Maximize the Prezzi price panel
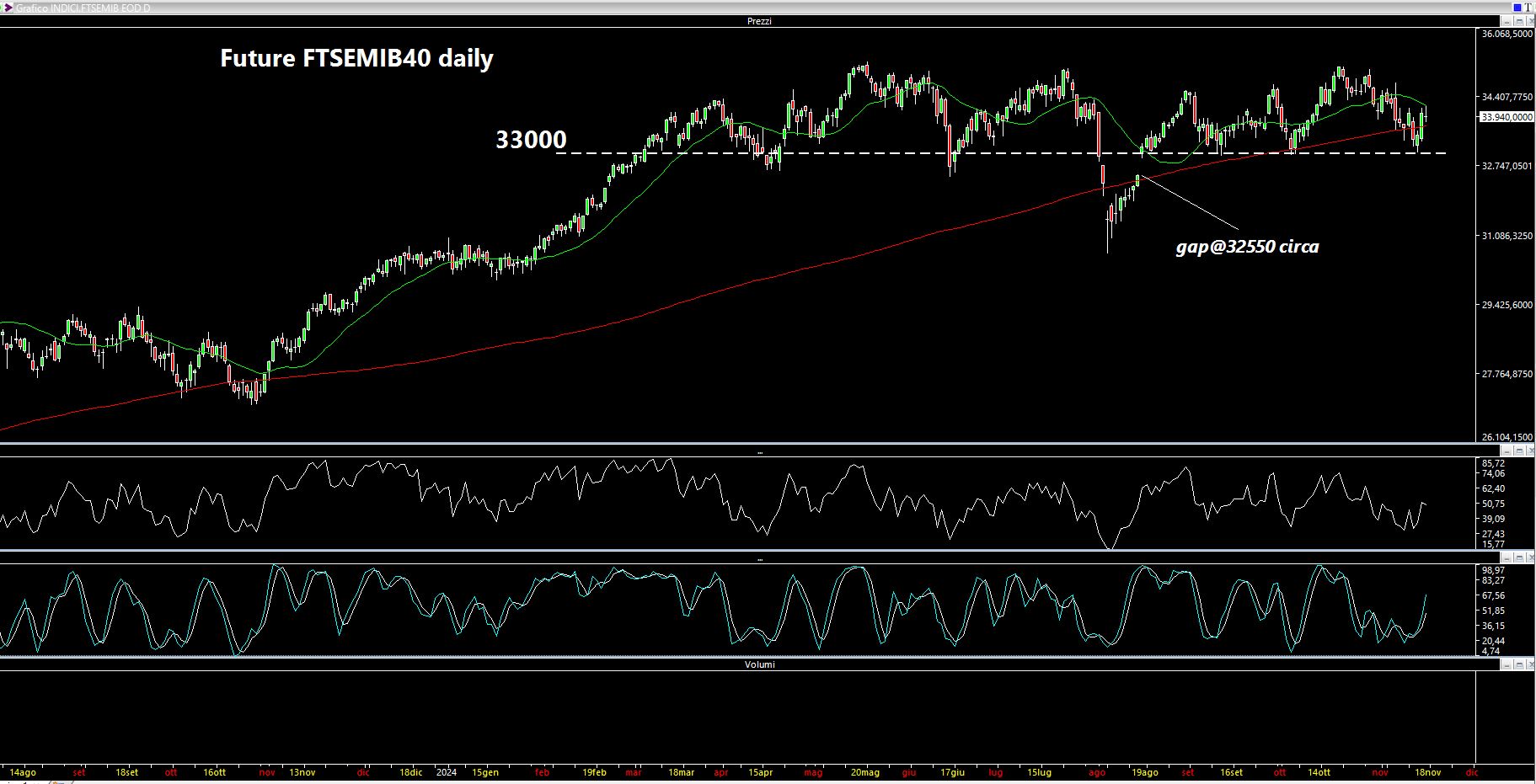This screenshot has width=1536, height=784. pyautogui.click(x=1519, y=21)
